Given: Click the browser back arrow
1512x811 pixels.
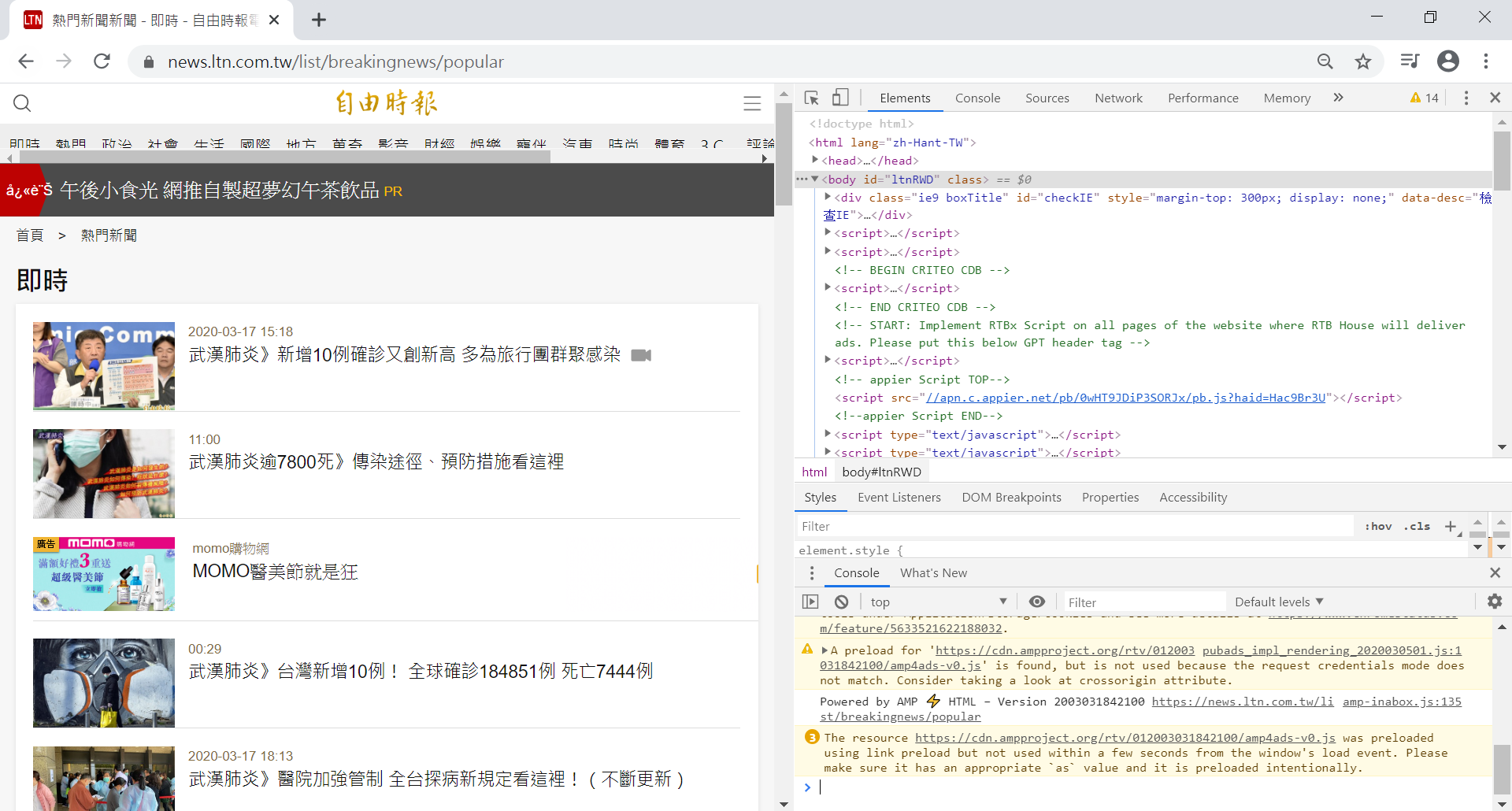Looking at the screenshot, I should (26, 61).
